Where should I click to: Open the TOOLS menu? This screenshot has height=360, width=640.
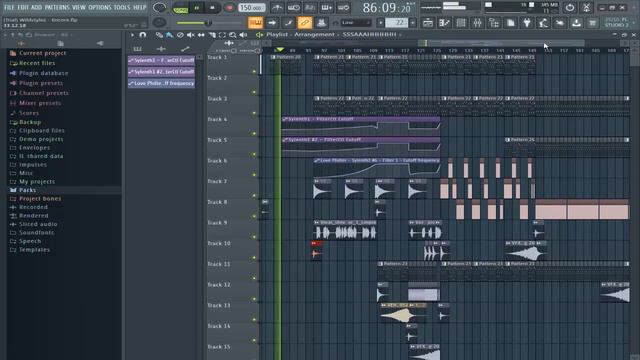click(122, 7)
